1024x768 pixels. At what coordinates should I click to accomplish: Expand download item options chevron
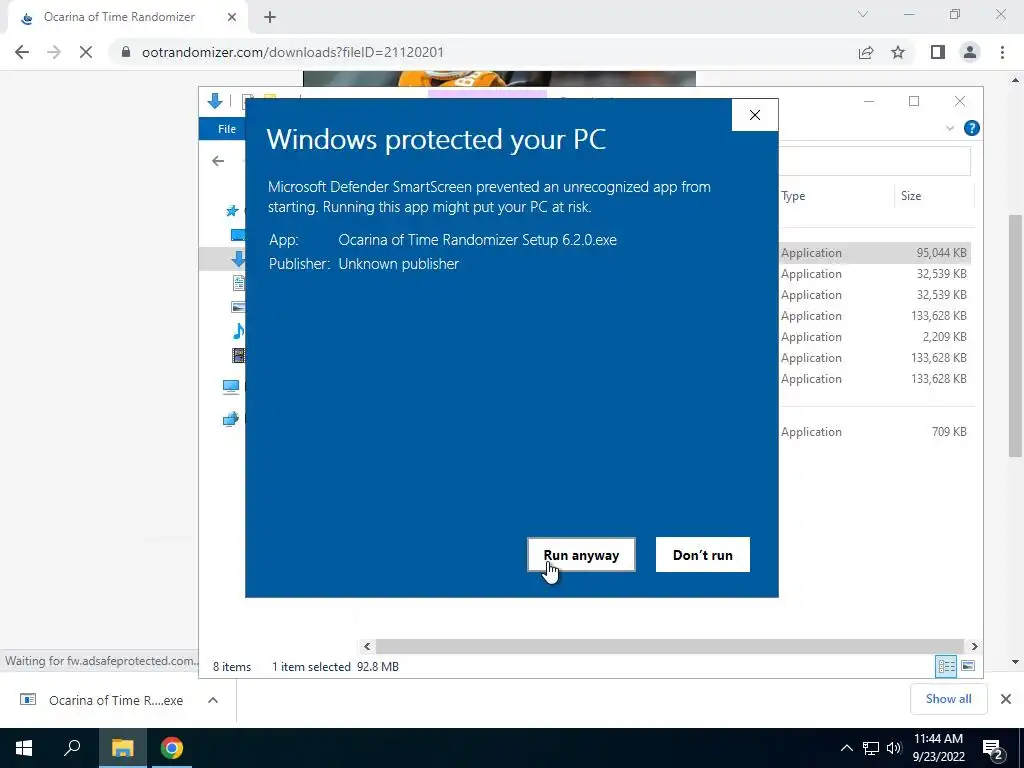point(213,700)
